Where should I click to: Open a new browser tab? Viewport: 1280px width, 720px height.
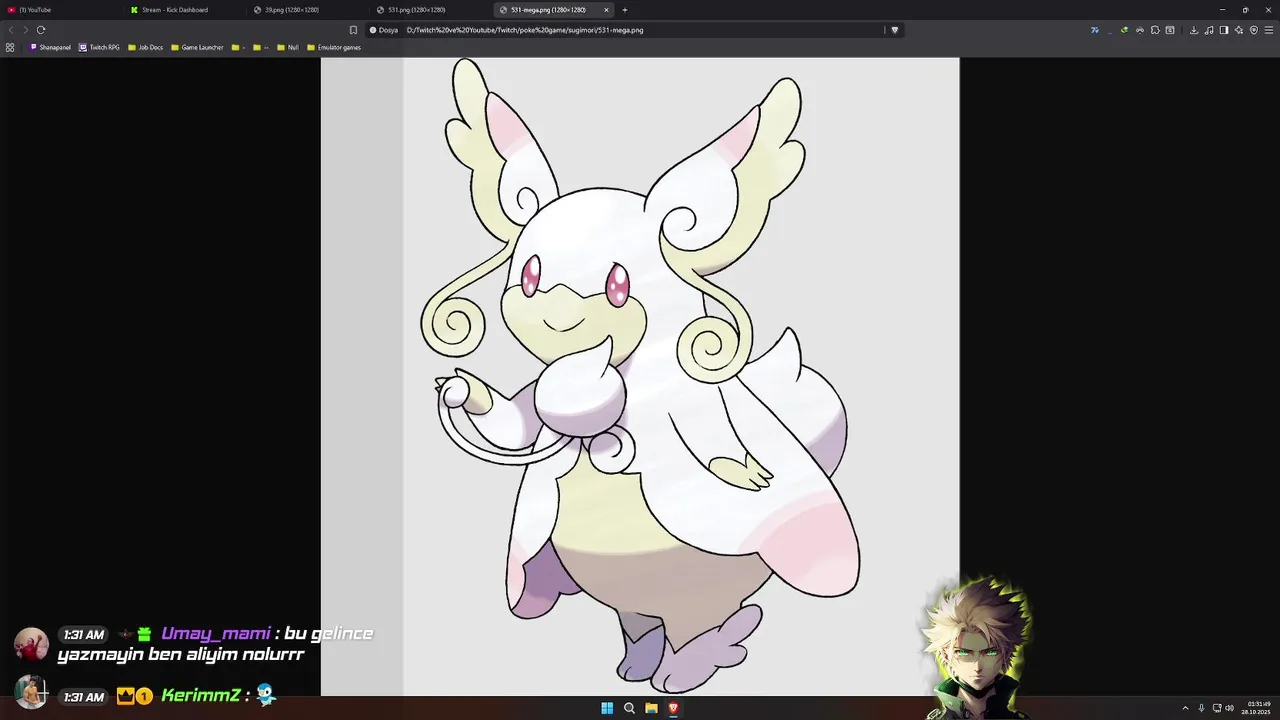pyautogui.click(x=625, y=10)
